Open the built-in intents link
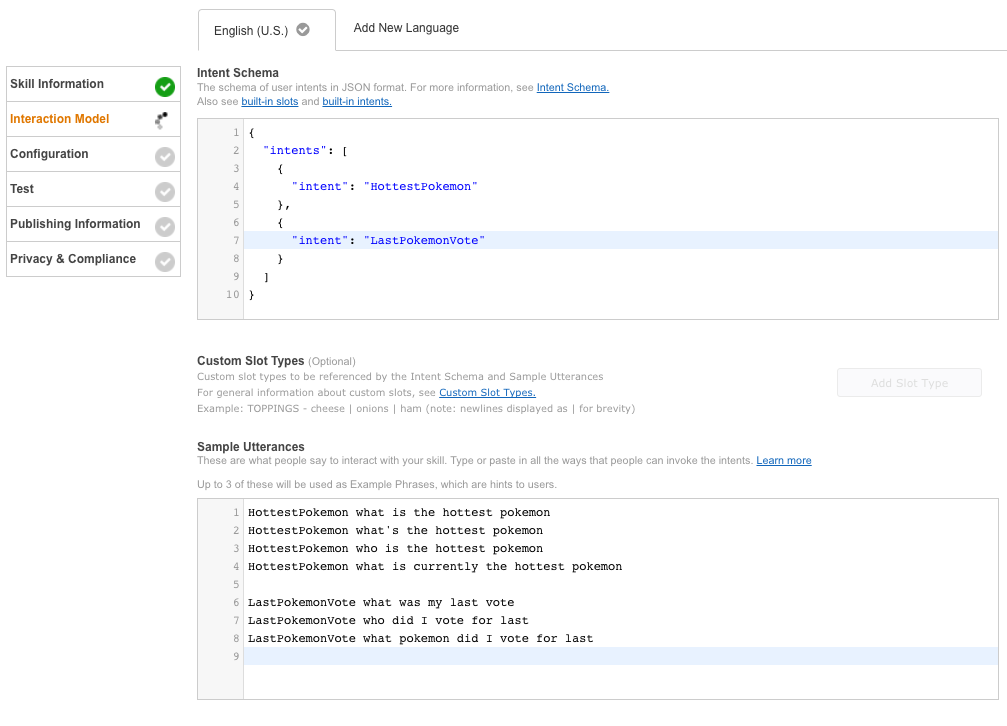Image resolution: width=1007 pixels, height=726 pixels. (x=357, y=102)
